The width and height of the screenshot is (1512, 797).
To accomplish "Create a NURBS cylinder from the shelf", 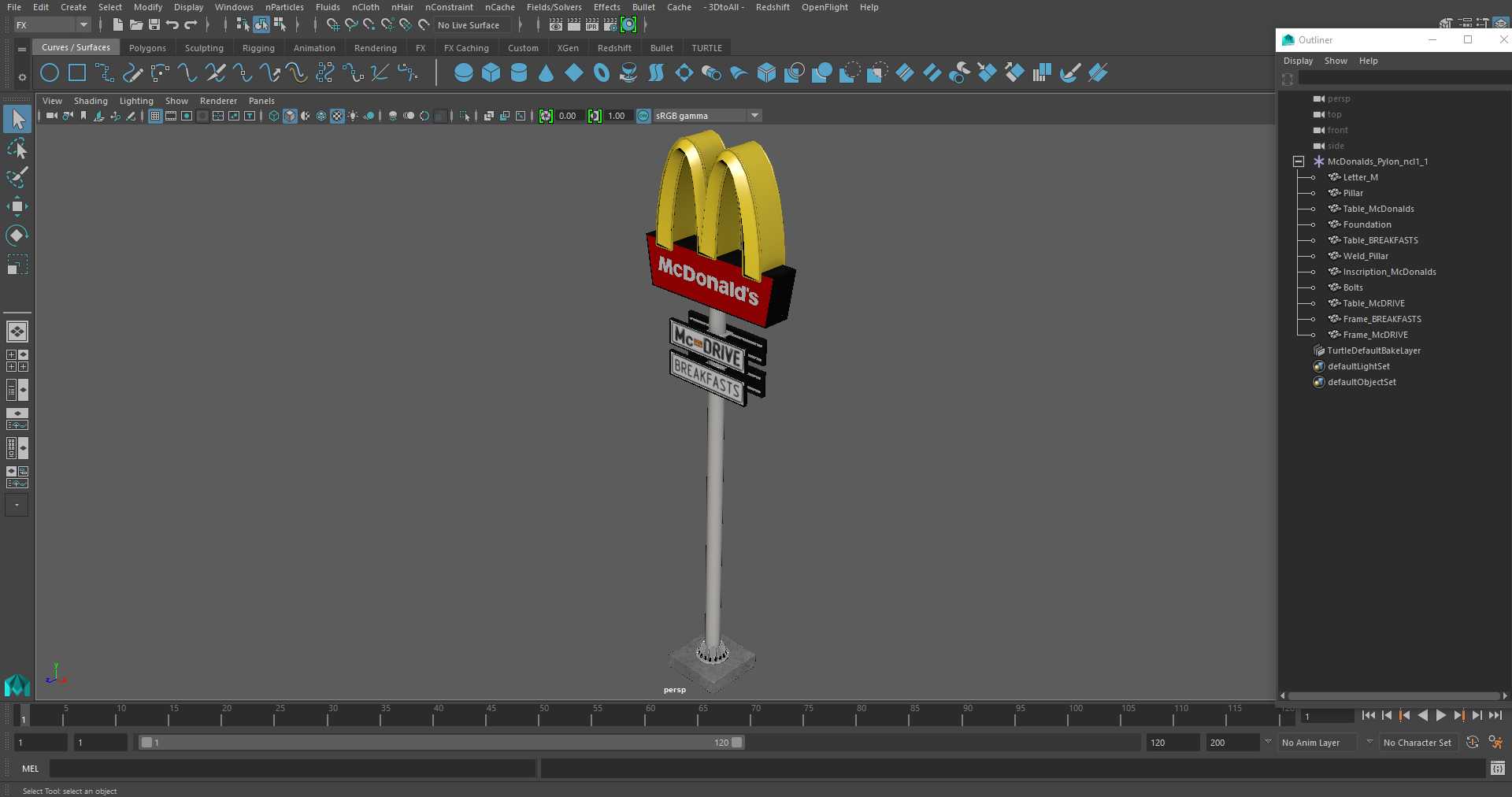I will pyautogui.click(x=519, y=73).
